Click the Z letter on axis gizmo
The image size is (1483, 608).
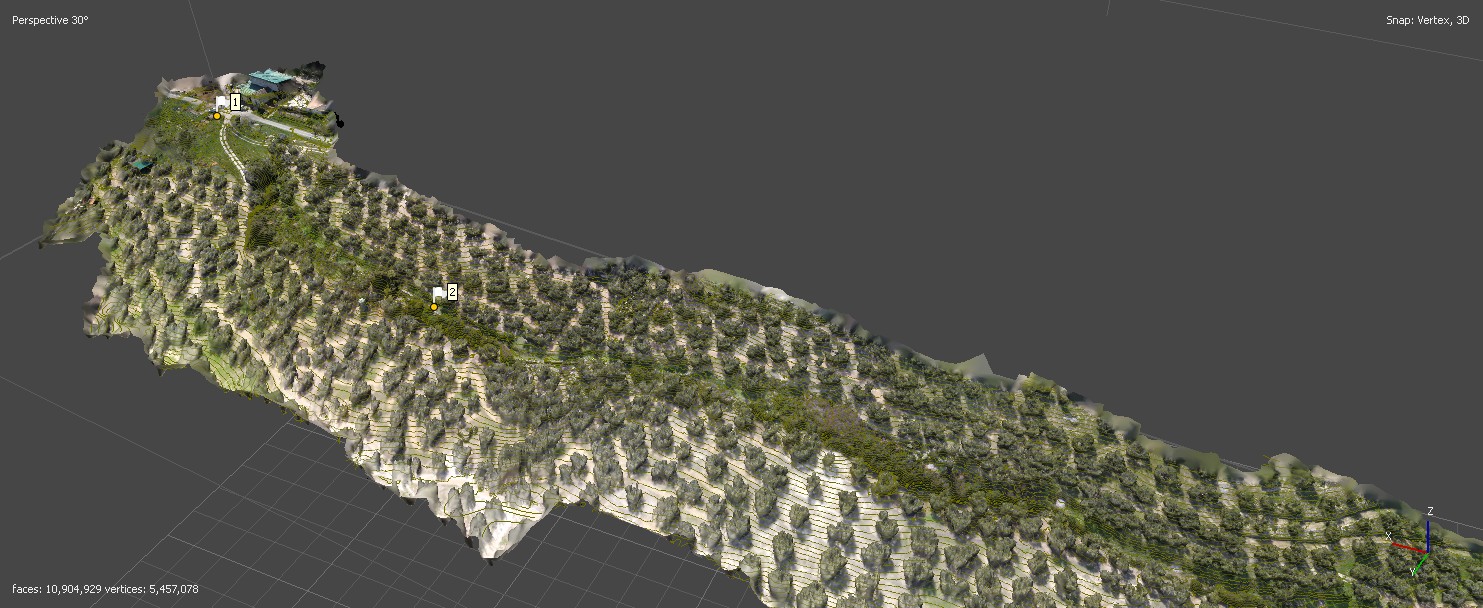coord(1430,511)
